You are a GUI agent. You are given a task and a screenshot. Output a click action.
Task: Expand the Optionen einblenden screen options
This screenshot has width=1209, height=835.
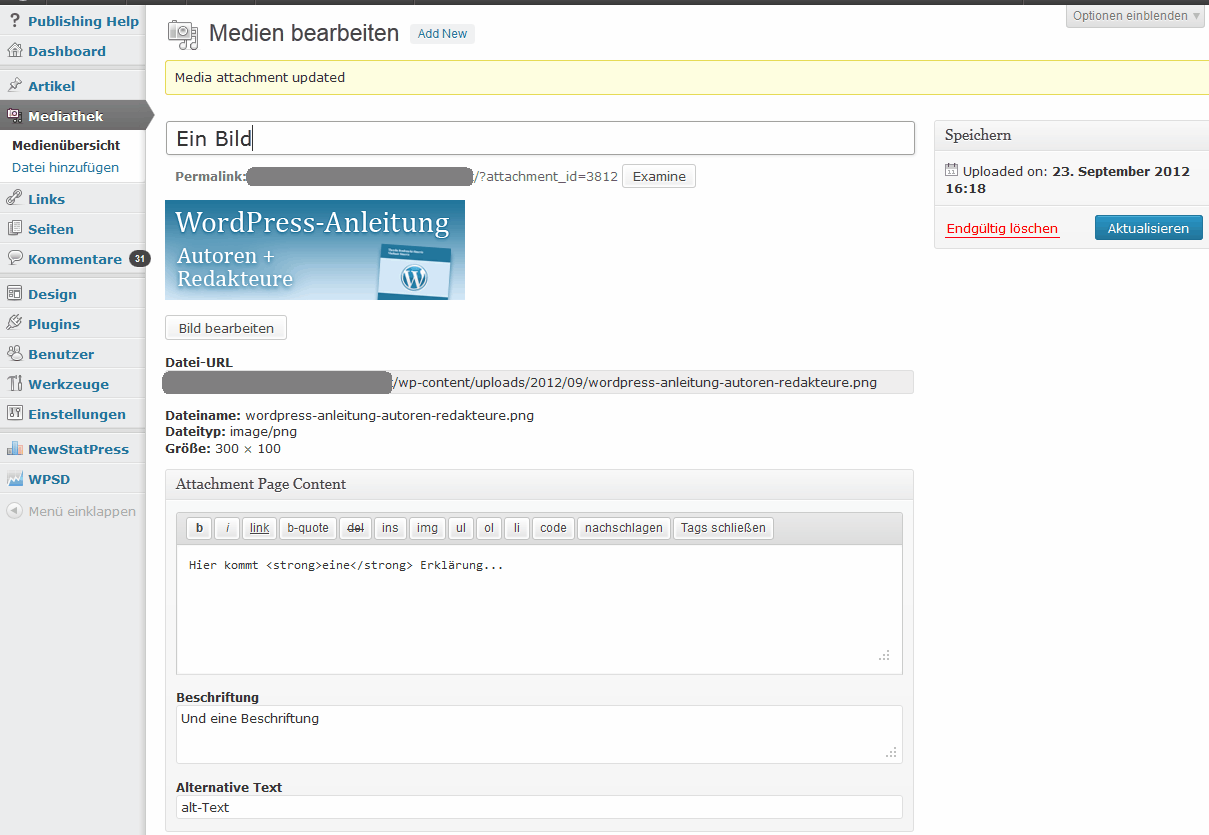point(1137,16)
